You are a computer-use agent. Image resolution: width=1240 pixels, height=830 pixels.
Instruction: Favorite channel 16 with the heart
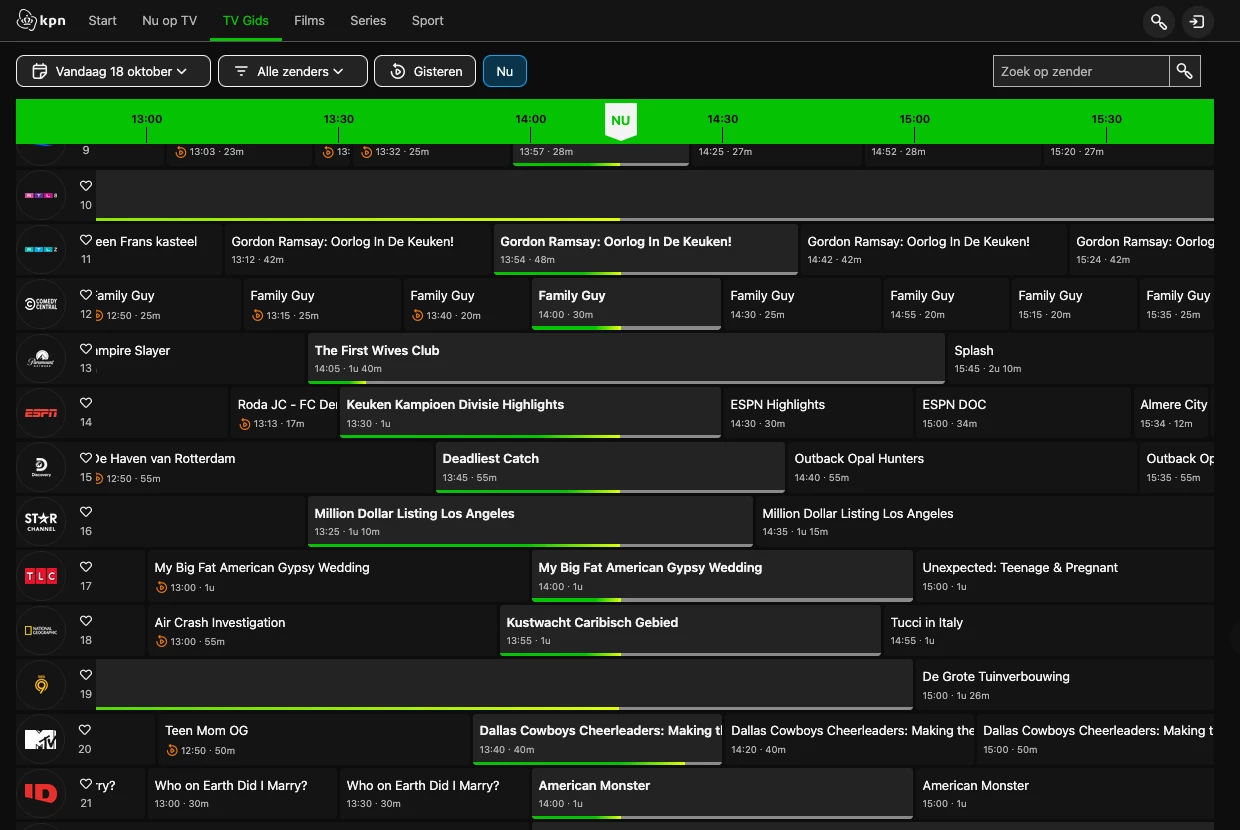point(86,512)
